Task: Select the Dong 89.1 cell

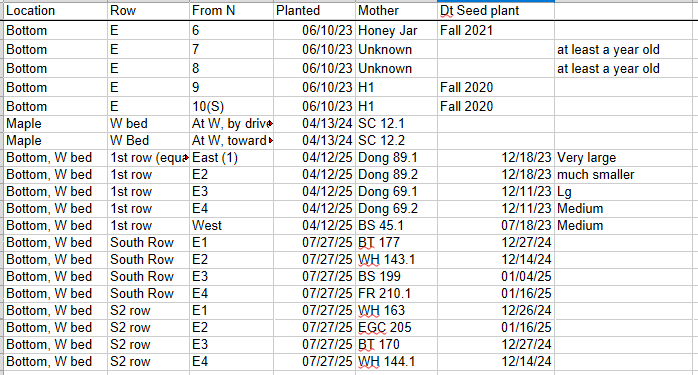Action: [397, 158]
